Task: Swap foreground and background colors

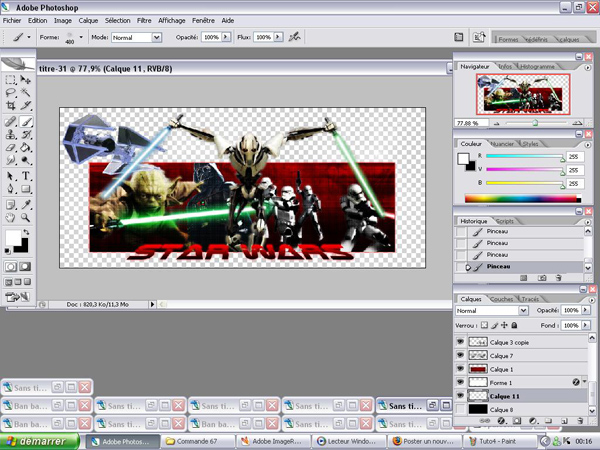Action: [26, 232]
